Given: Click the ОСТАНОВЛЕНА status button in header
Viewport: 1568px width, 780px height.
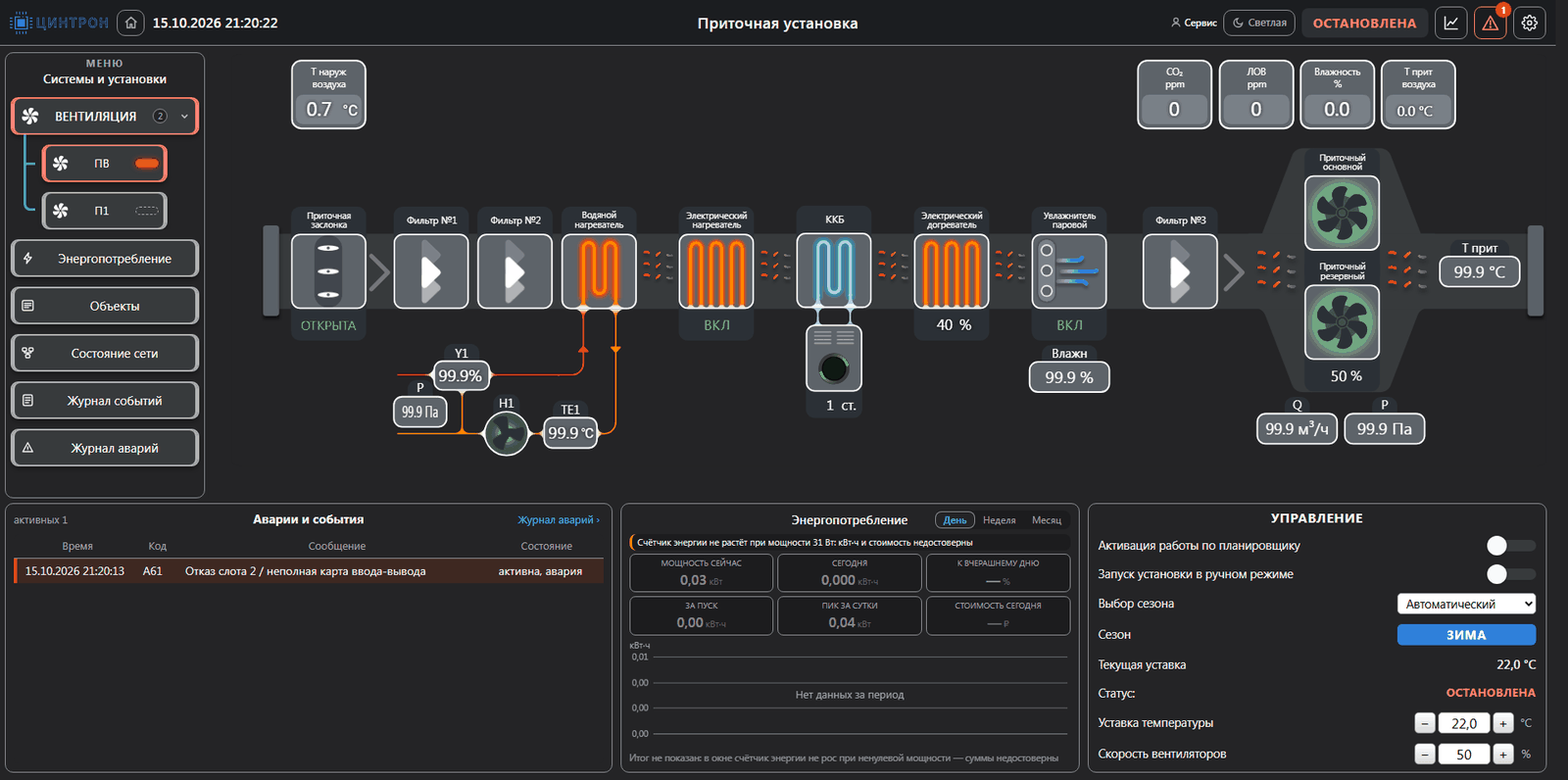Looking at the screenshot, I should [1364, 23].
